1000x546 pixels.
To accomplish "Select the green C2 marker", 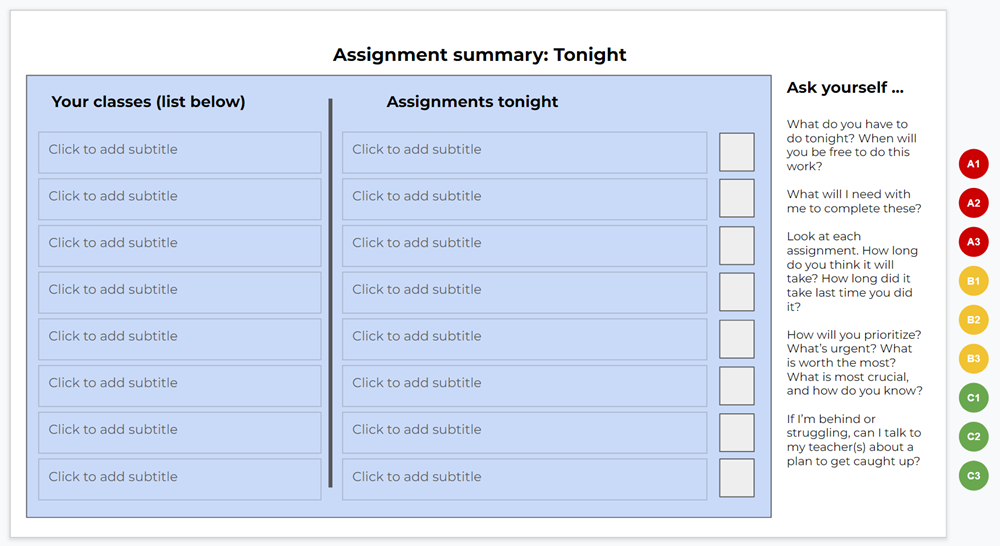I will [973, 436].
